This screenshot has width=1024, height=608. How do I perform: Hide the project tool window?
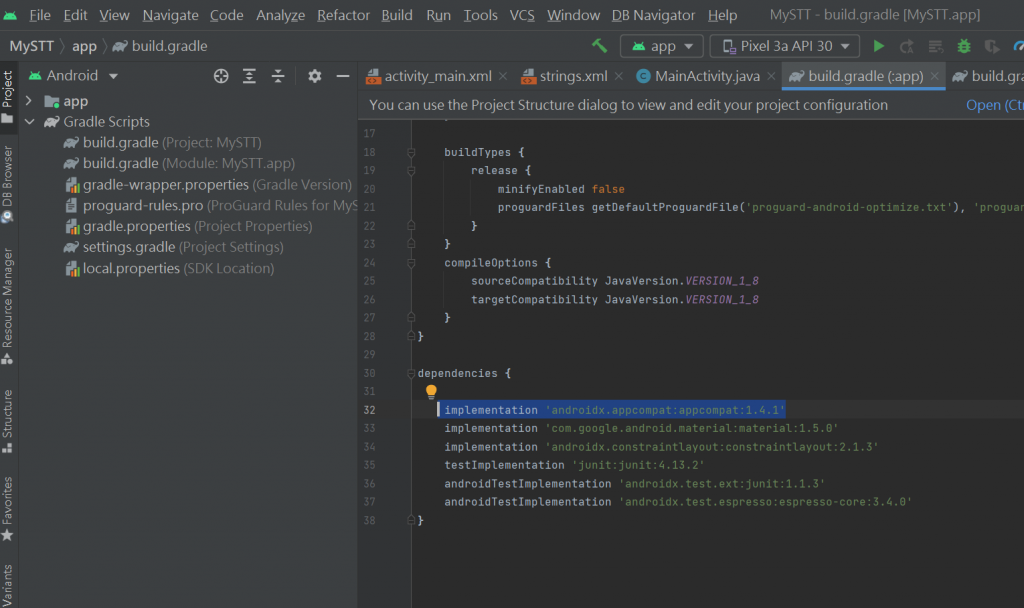(x=342, y=76)
